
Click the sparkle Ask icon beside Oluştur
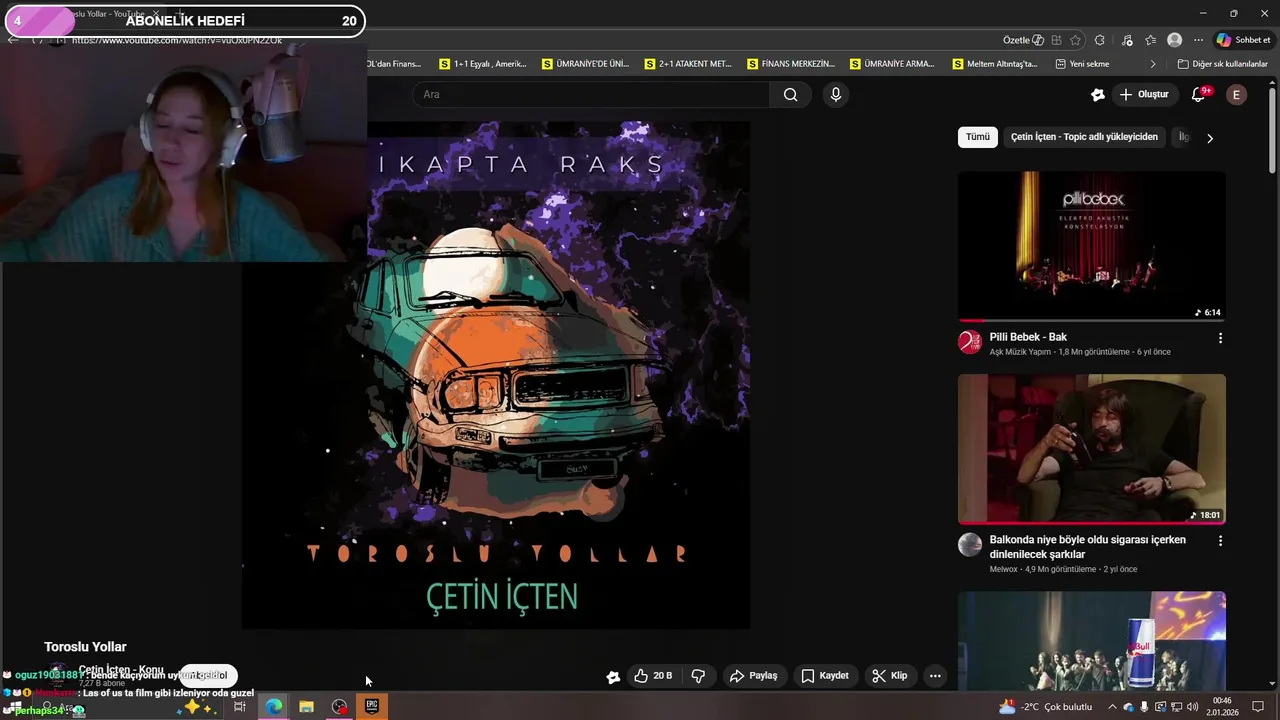(1098, 95)
